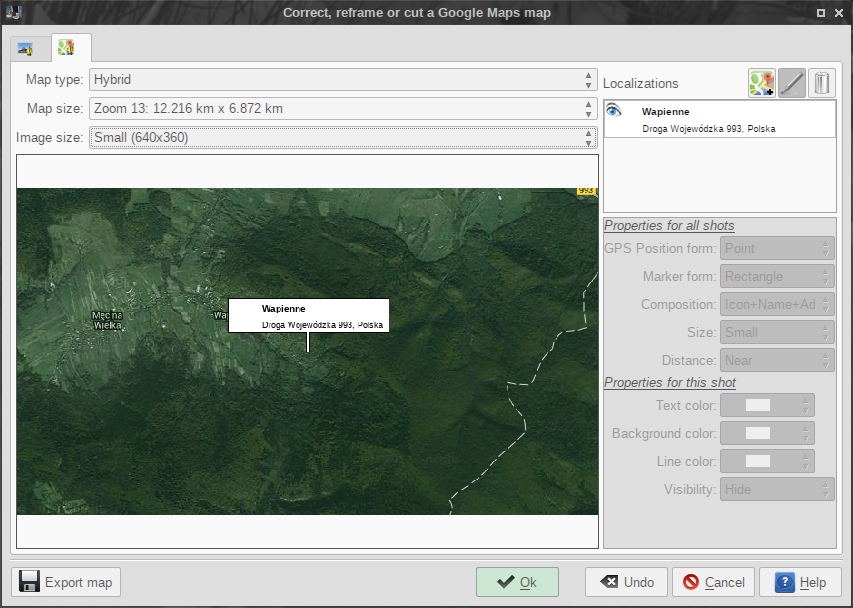Viewport: 853px width, 608px height.
Task: Open the Image size Small (640x360) dropdown
Action: coord(343,138)
